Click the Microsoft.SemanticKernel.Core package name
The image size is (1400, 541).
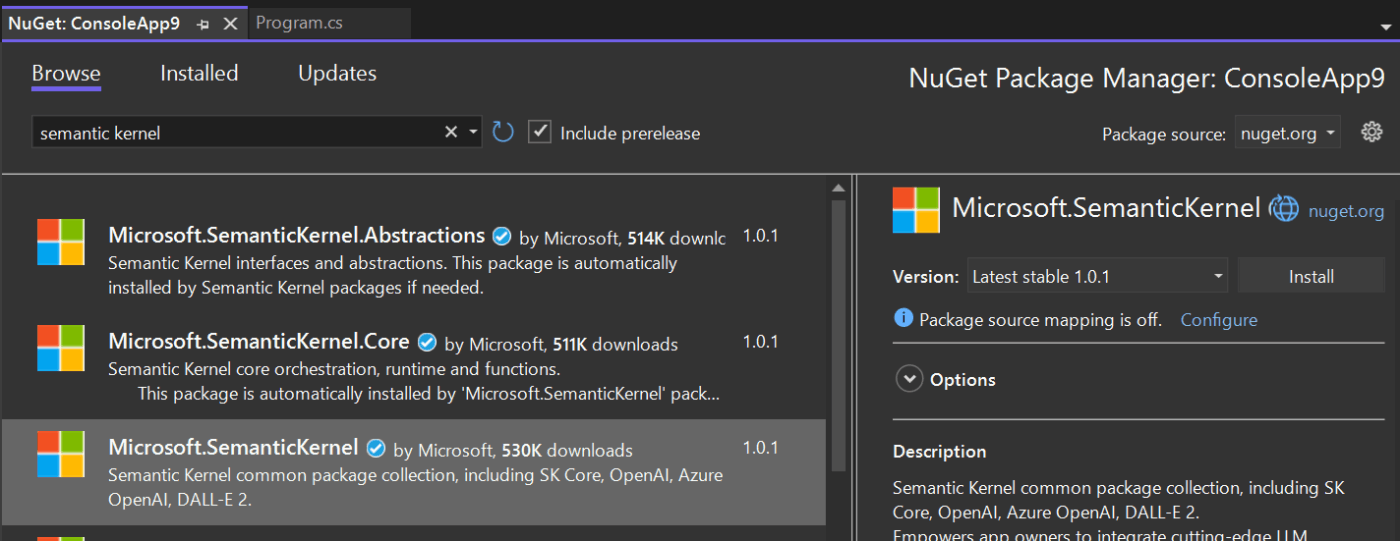pos(259,342)
